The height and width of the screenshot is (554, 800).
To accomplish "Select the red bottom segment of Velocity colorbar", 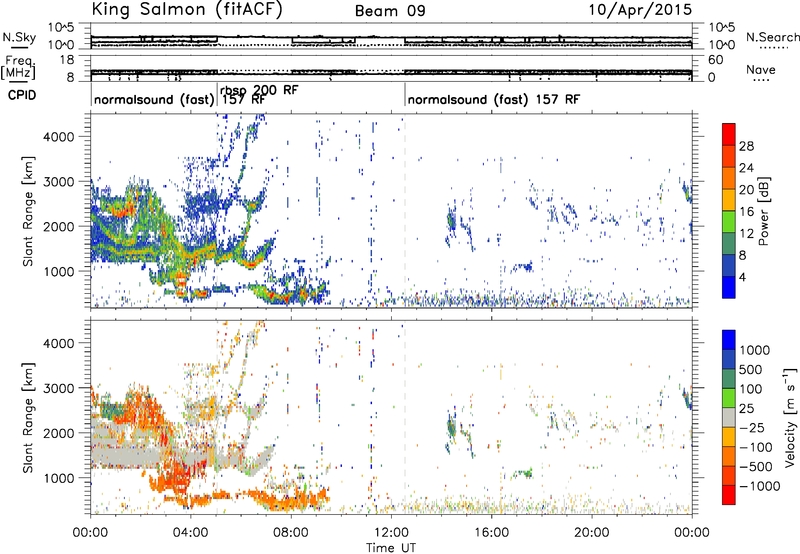I will 729,495.
